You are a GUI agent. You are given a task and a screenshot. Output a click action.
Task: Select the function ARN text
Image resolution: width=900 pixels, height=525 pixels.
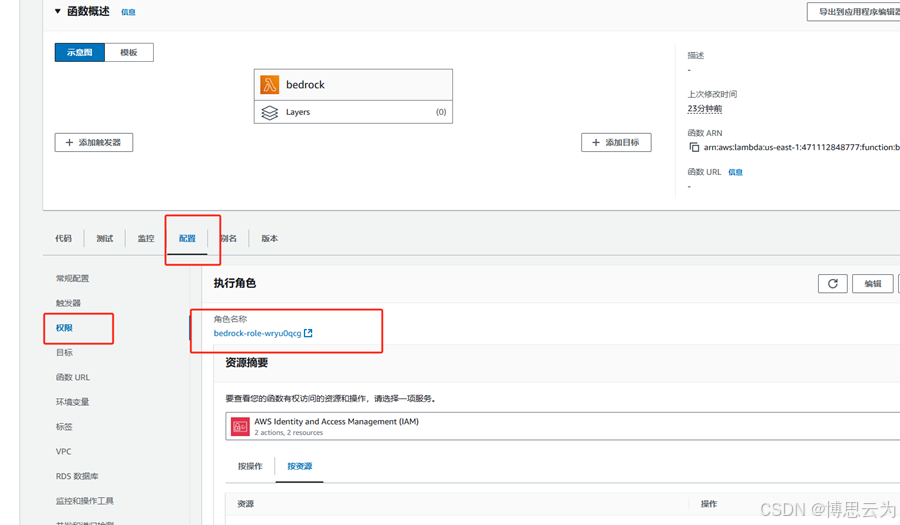(x=801, y=147)
